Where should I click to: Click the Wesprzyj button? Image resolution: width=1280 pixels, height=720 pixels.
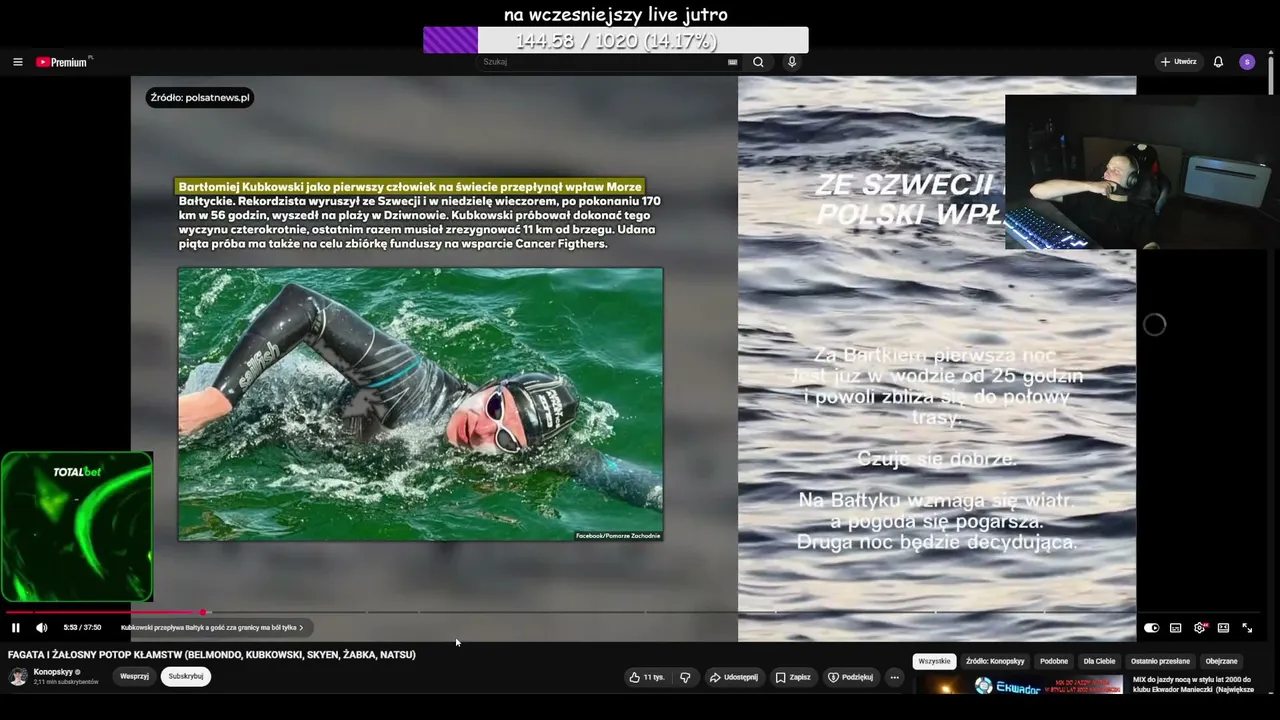click(x=135, y=676)
